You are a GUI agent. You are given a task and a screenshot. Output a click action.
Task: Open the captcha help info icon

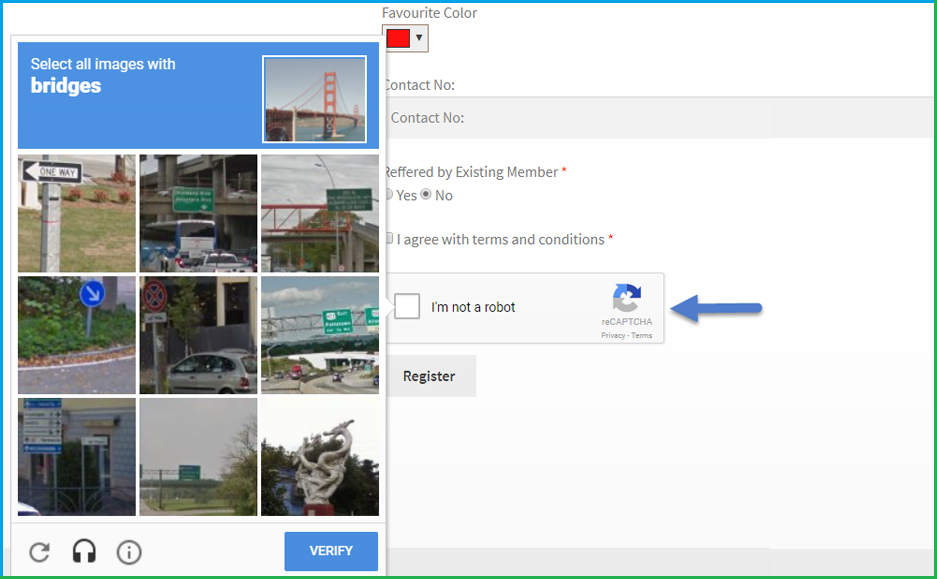pyautogui.click(x=128, y=552)
